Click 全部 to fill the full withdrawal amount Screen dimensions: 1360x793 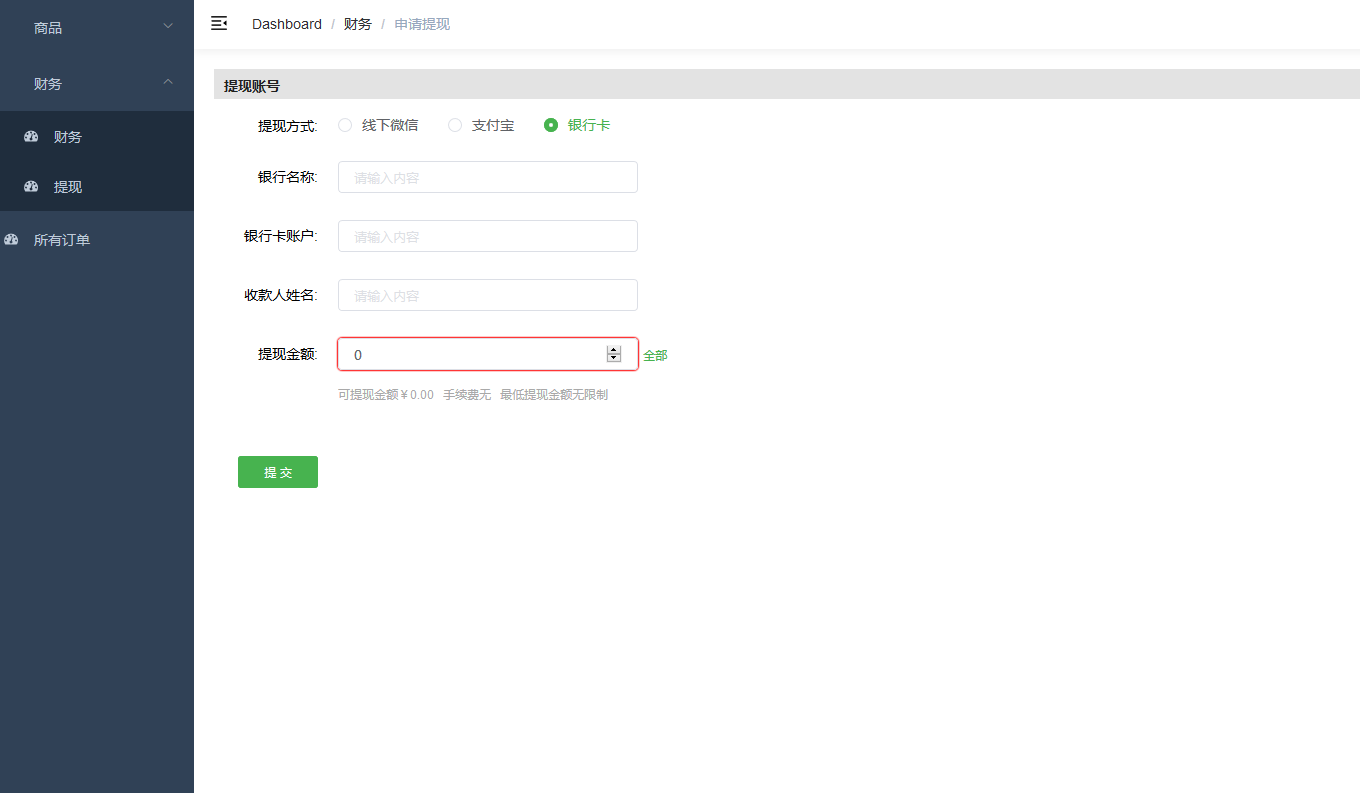tap(655, 354)
